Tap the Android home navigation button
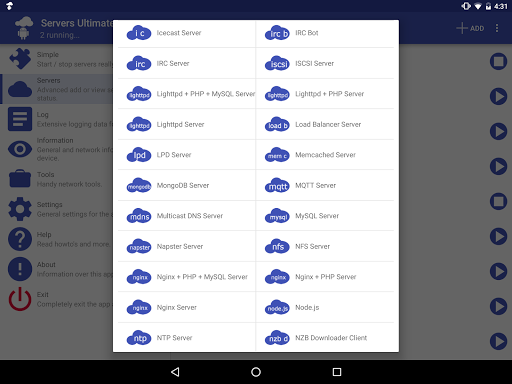Viewport: 512px width, 384px height. click(256, 372)
